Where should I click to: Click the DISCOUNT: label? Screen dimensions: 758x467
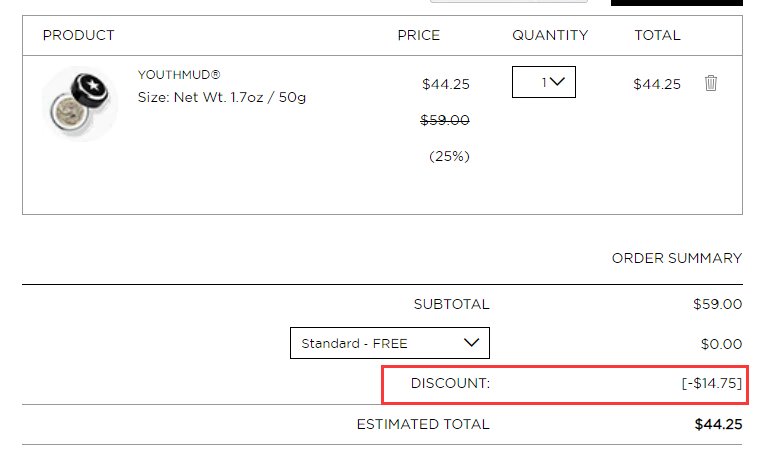click(x=451, y=383)
